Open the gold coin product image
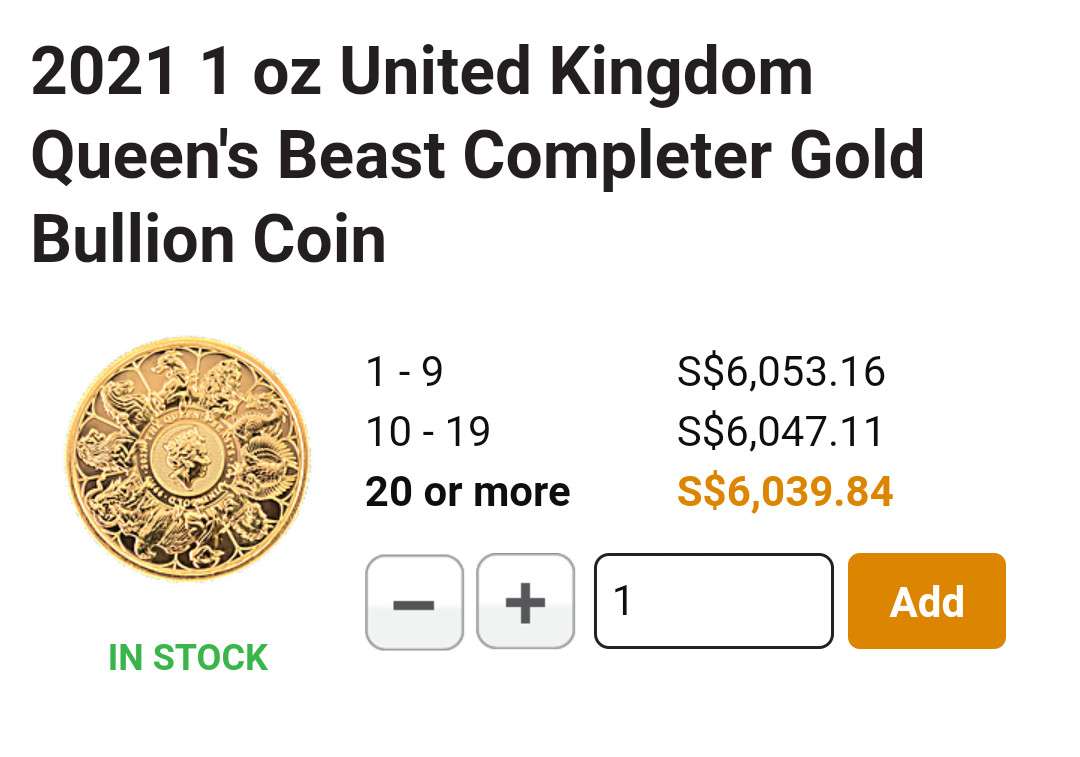 click(188, 458)
